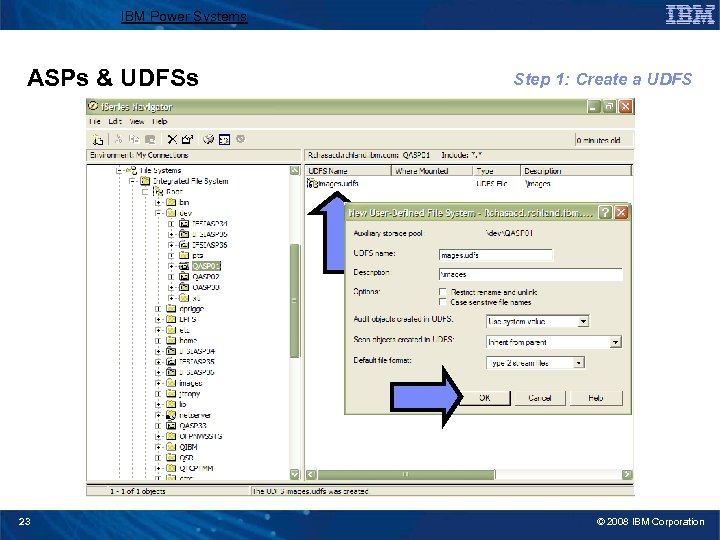Click the Integrated File System folder icon
720x540 pixels.
tap(145, 181)
